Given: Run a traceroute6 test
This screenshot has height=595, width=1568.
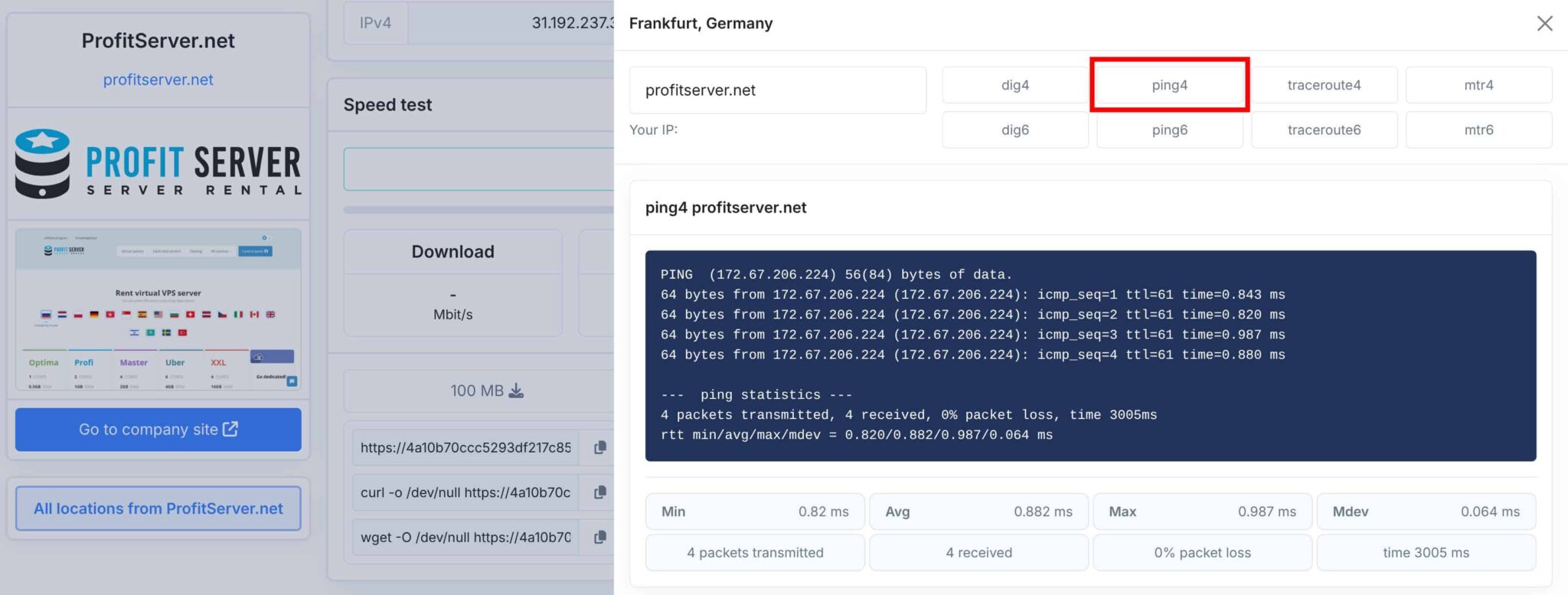Looking at the screenshot, I should coord(1324,129).
